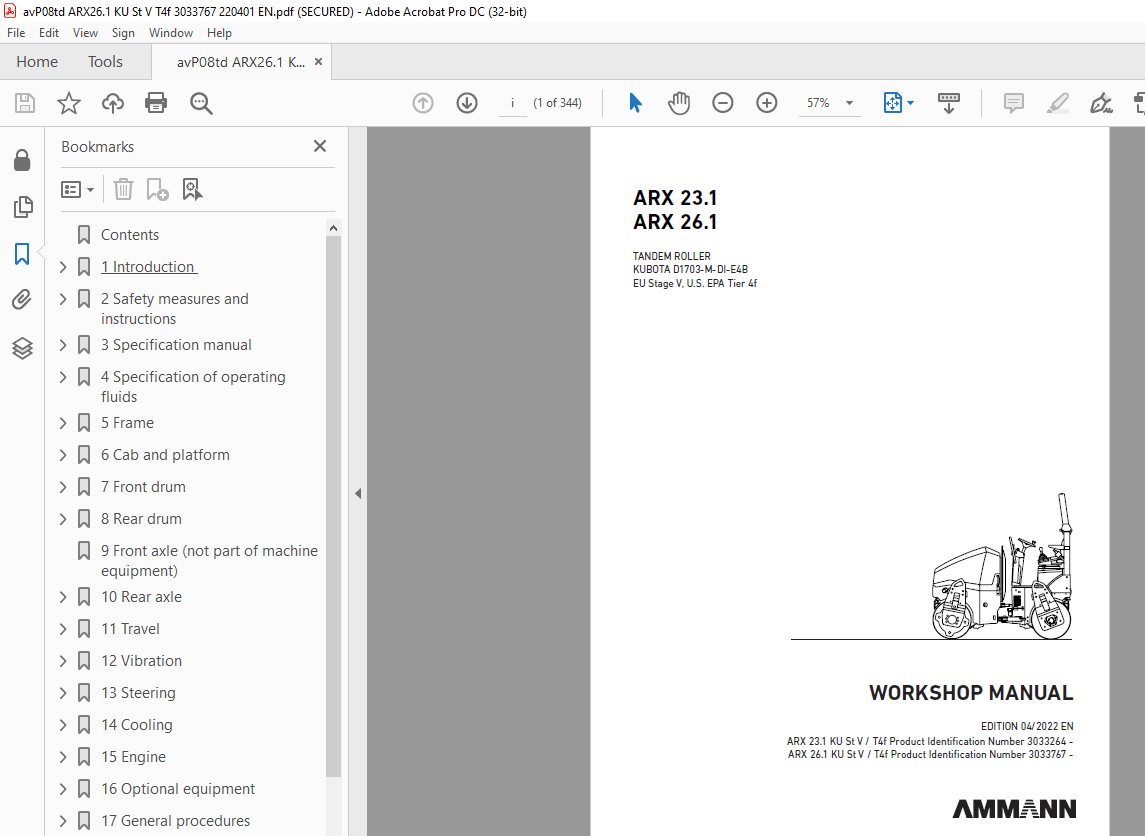Click the page number input field
The width and height of the screenshot is (1145, 836).
[513, 103]
